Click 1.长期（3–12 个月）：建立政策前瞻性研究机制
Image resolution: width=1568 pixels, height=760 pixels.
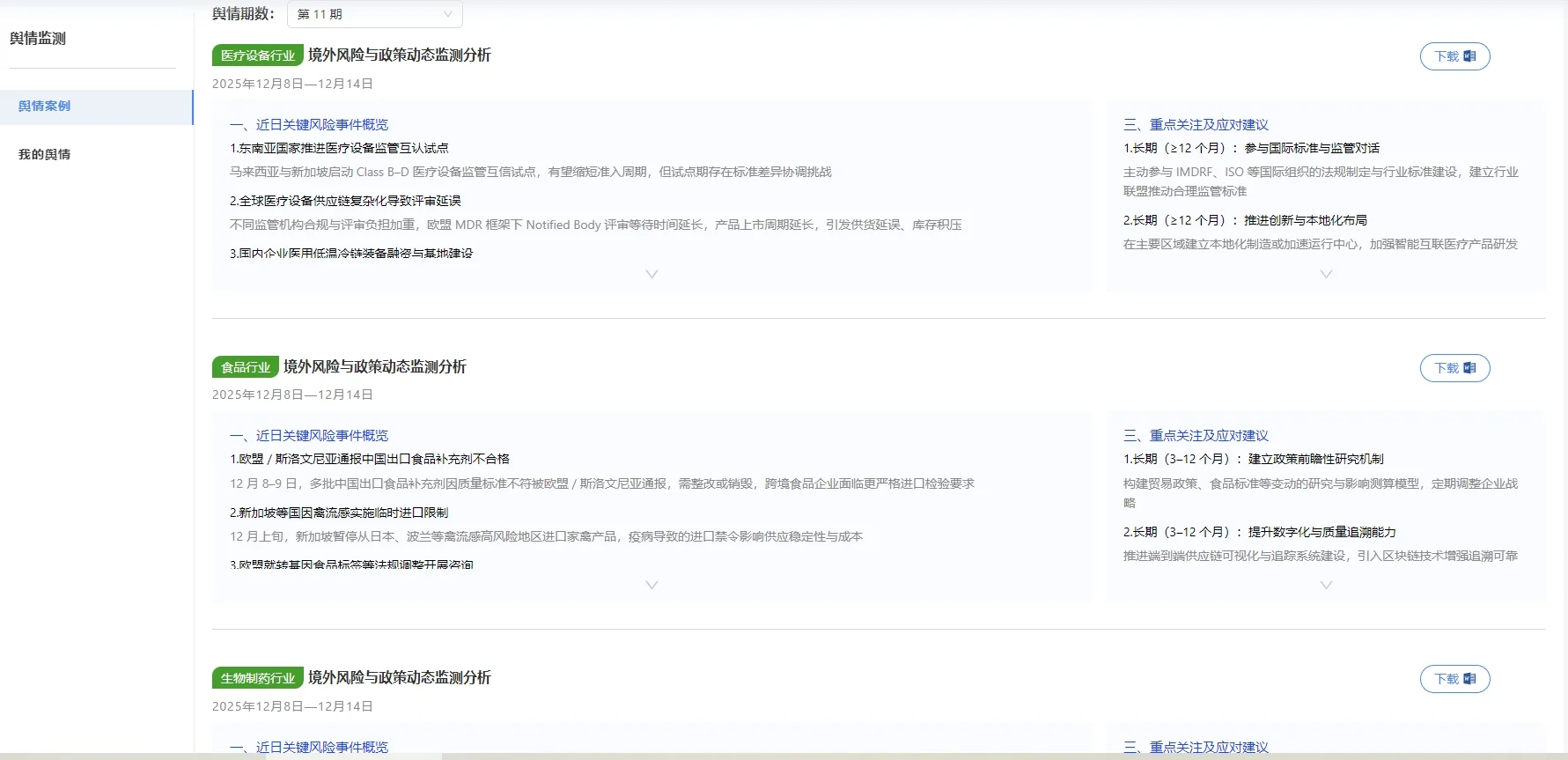point(1254,459)
